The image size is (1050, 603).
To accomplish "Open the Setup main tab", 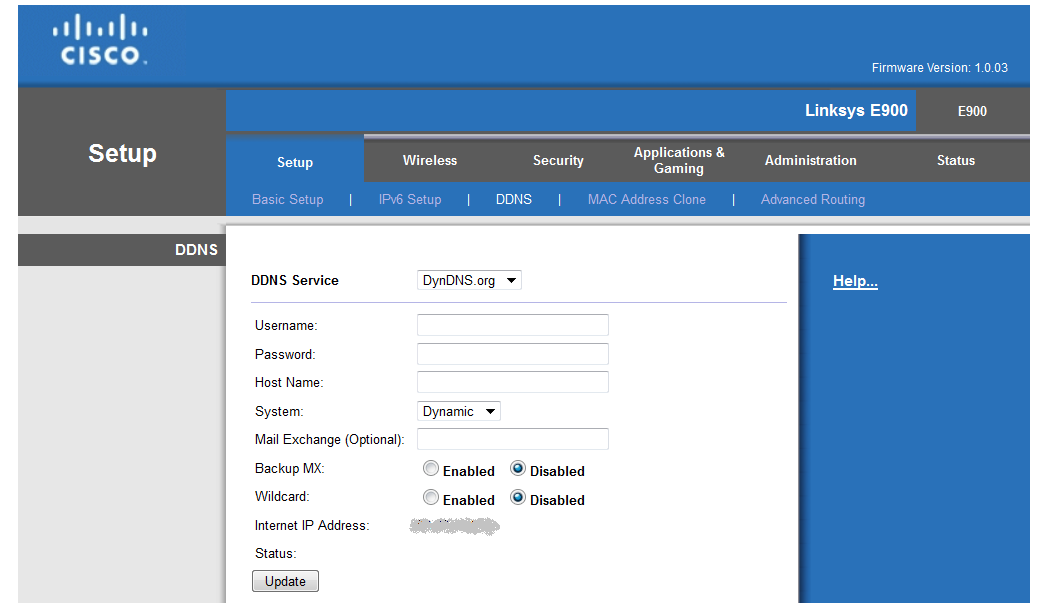I will 295,161.
